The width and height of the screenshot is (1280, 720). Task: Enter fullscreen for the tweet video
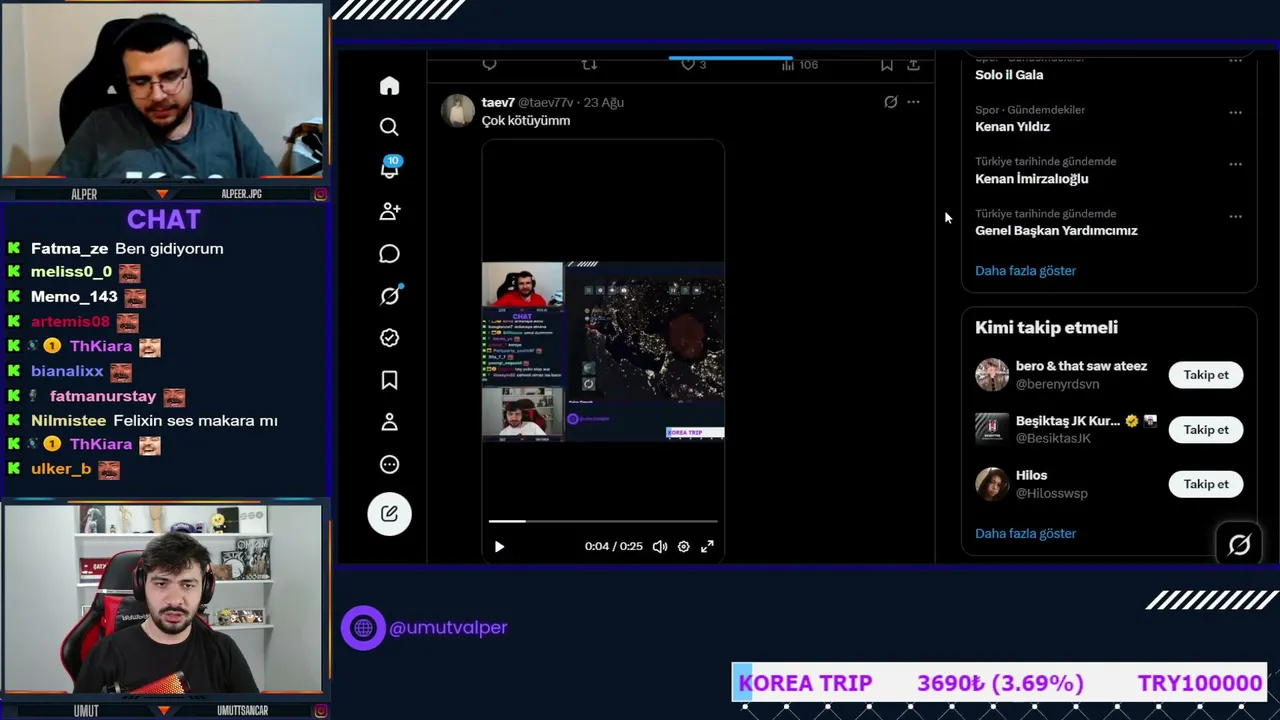[707, 547]
